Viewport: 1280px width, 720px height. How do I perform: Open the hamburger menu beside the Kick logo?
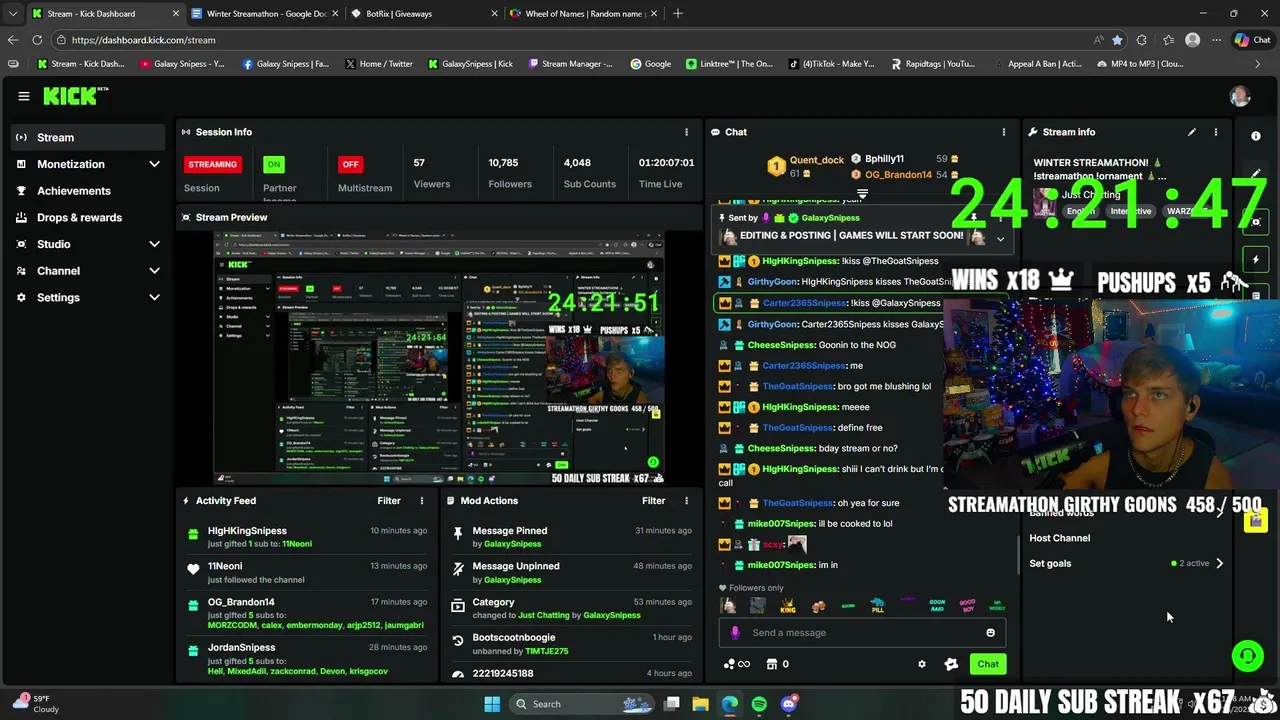[23, 96]
